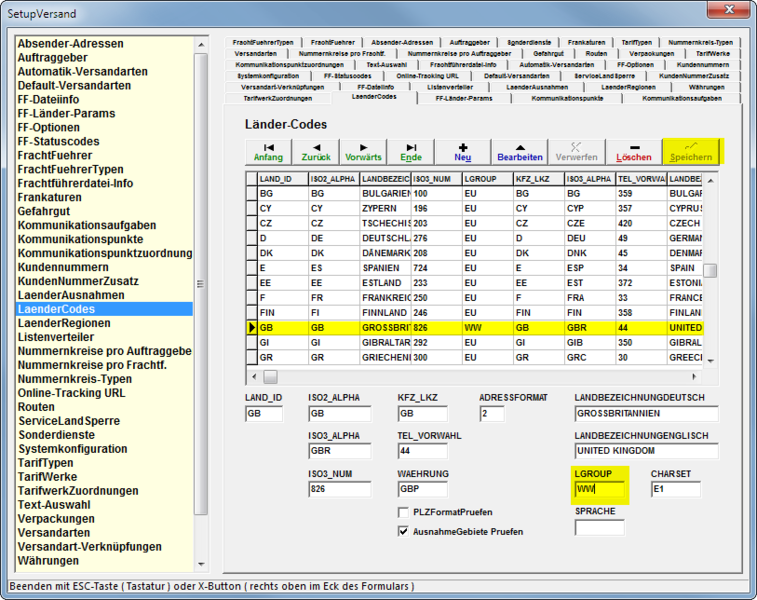Delete the record with Löschen
The image size is (757, 600).
(x=634, y=151)
